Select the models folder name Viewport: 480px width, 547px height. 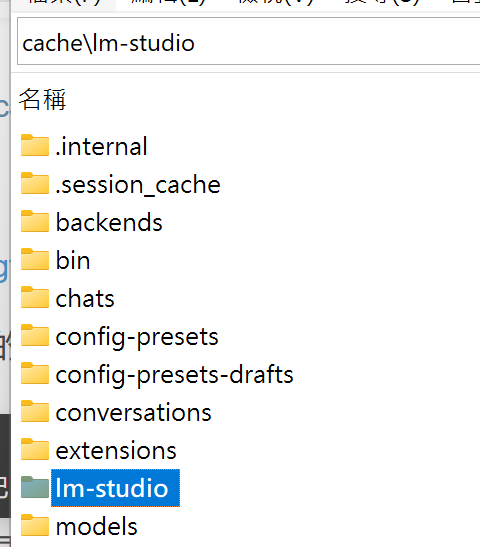click(x=97, y=526)
